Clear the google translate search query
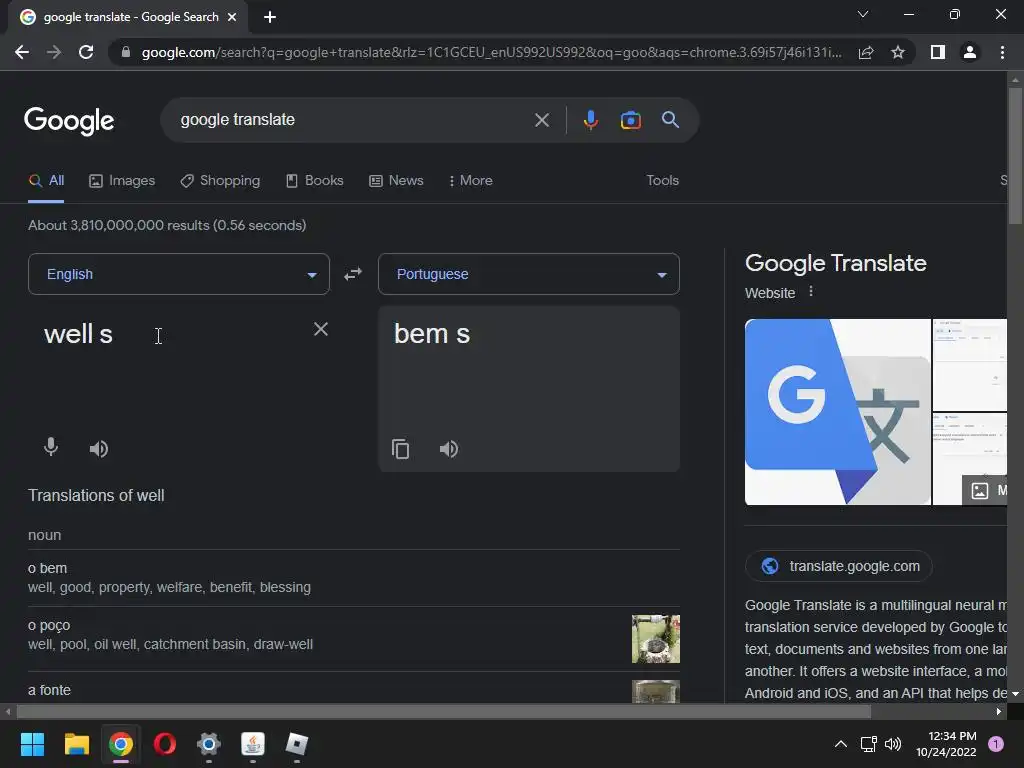 click(x=541, y=120)
